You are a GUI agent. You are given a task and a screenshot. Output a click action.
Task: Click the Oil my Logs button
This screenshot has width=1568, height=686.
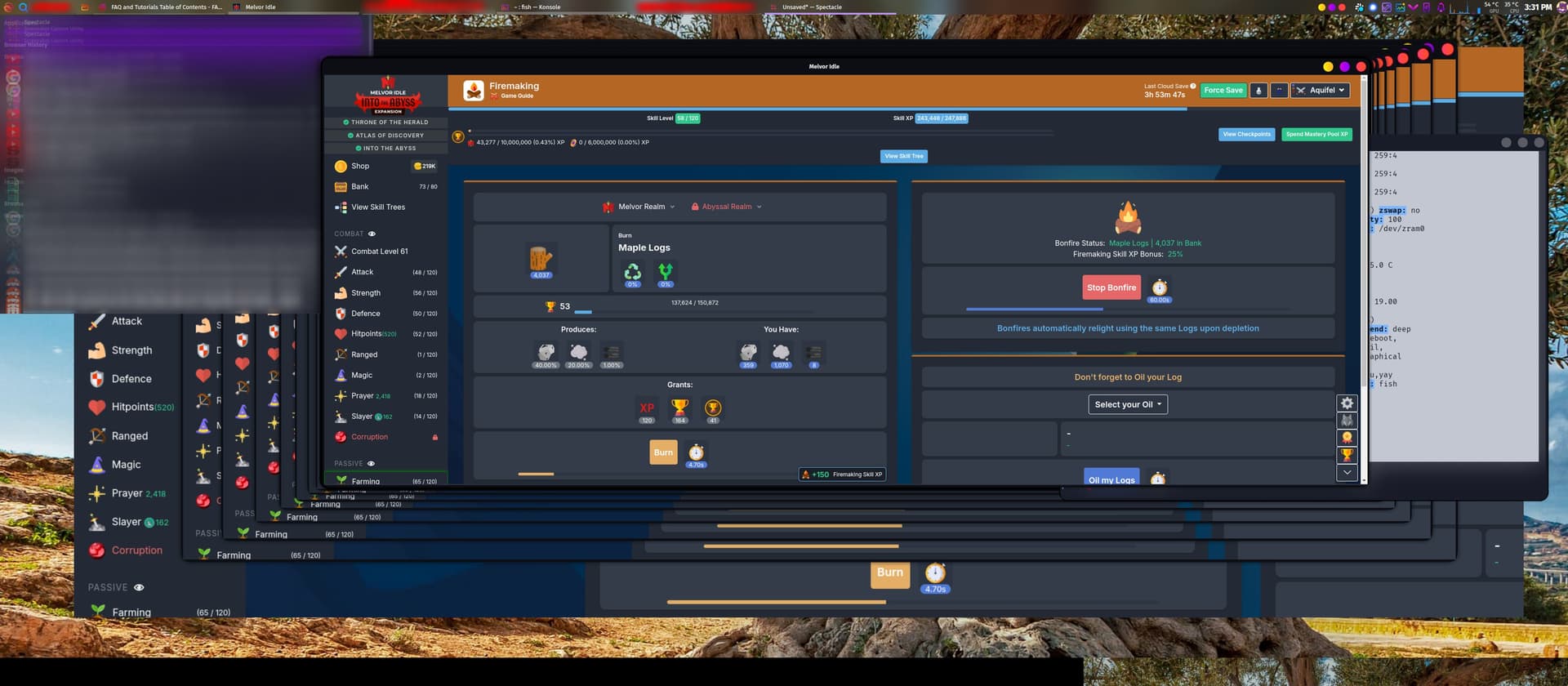1111,477
